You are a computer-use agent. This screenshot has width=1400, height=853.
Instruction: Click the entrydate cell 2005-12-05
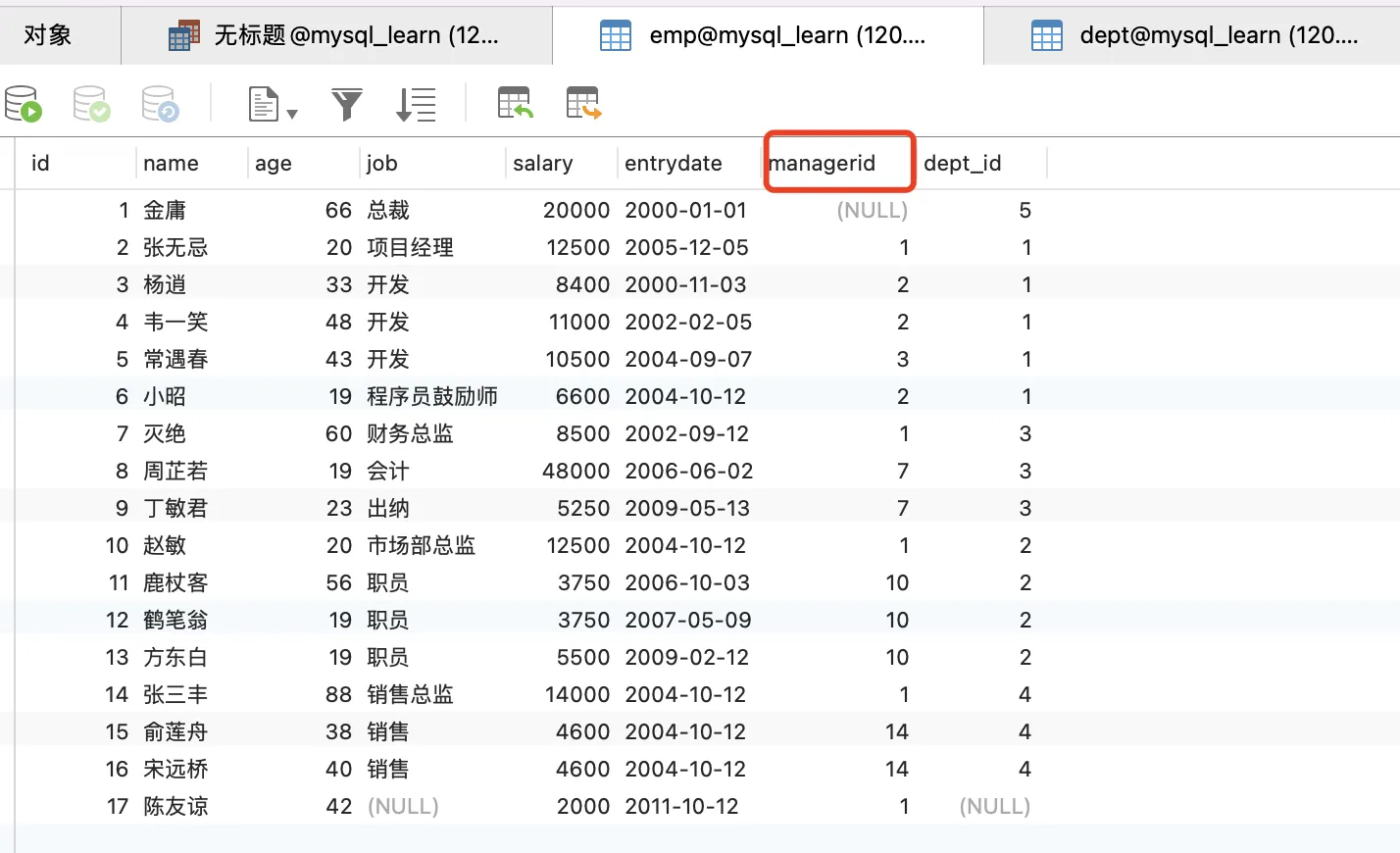click(687, 247)
